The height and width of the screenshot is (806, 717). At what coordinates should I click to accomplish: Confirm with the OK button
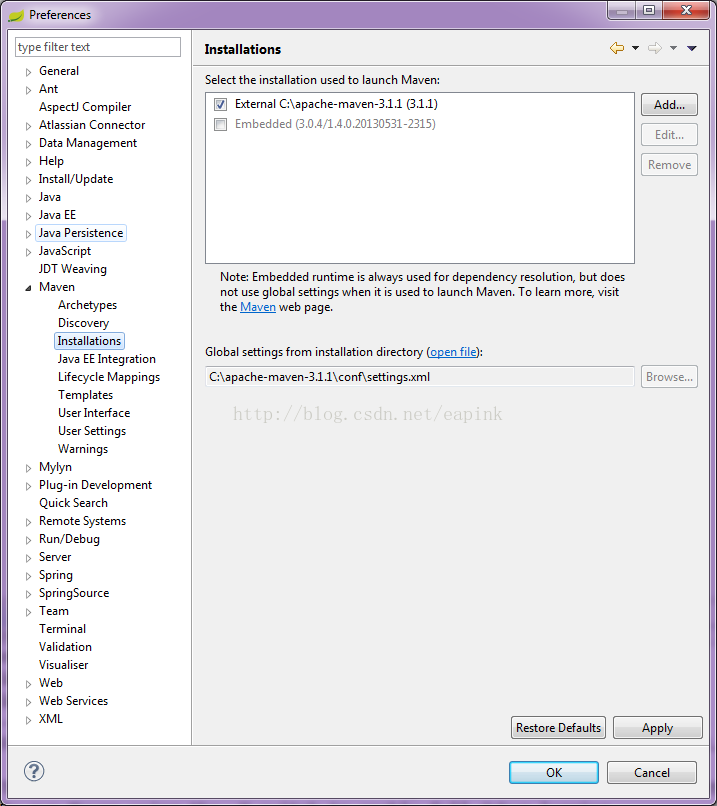click(x=554, y=773)
